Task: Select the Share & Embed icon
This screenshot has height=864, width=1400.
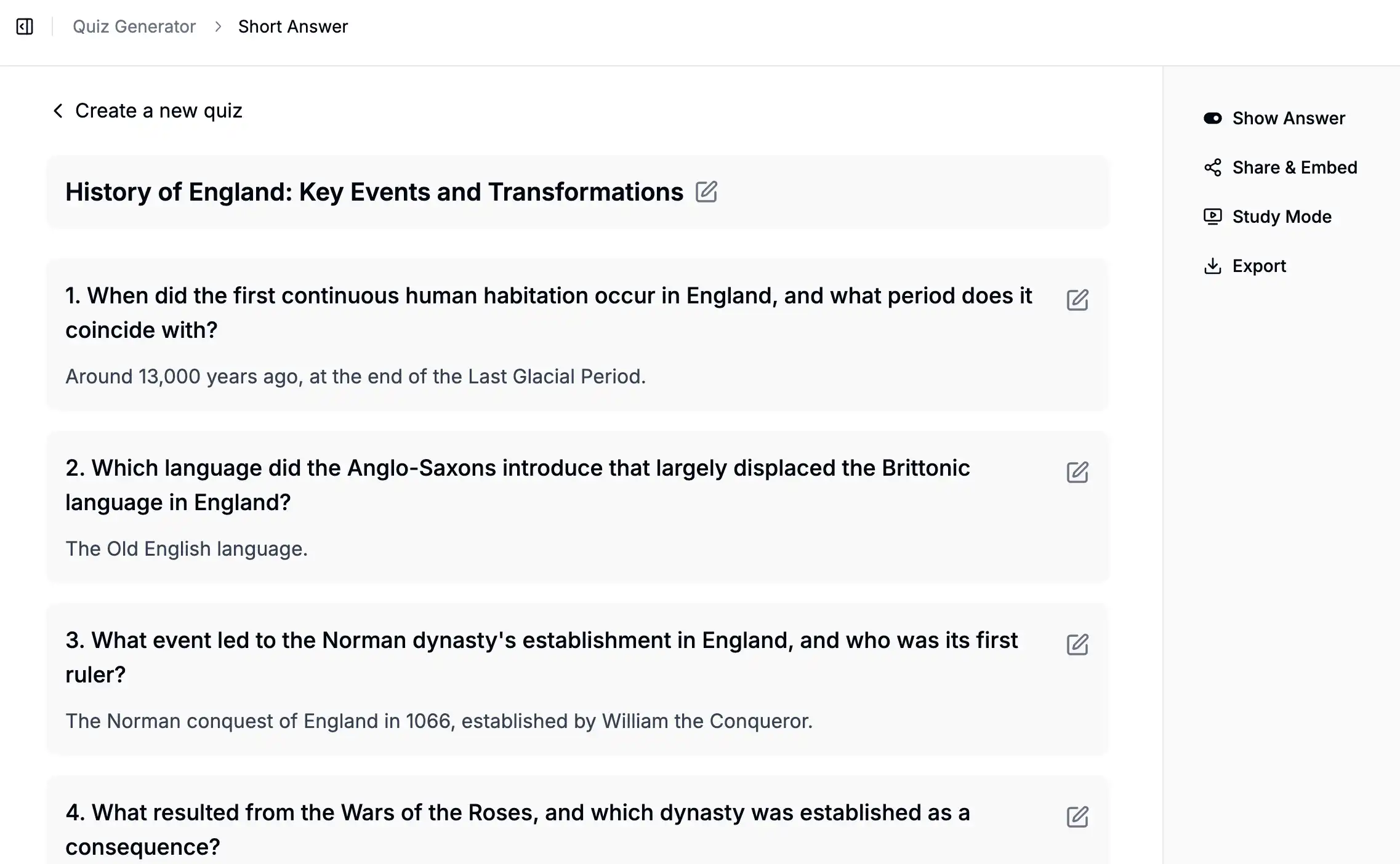Action: [1212, 167]
